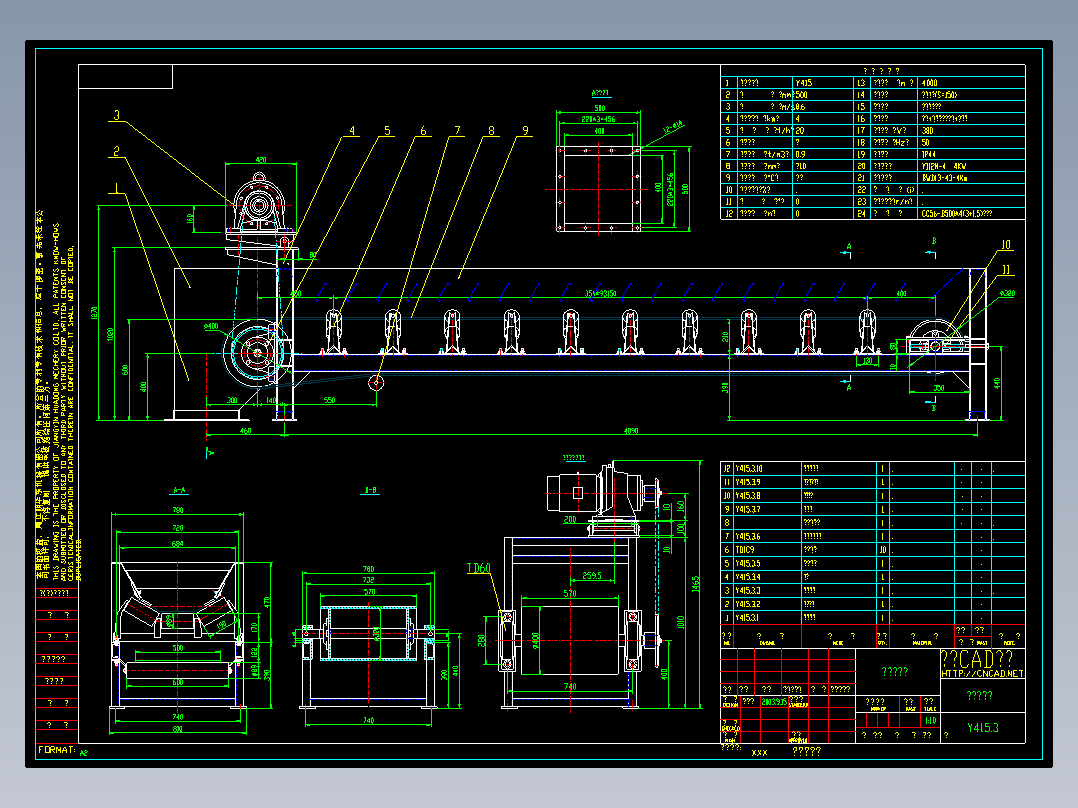Click callout number 5 above the conveyor

pos(388,131)
